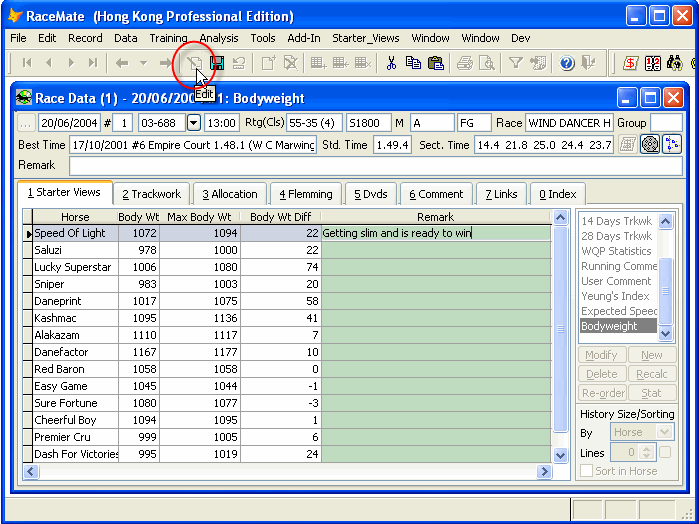The height and width of the screenshot is (524, 699).
Task: Open the dropdown arrow beside back navigation
Action: point(144,63)
